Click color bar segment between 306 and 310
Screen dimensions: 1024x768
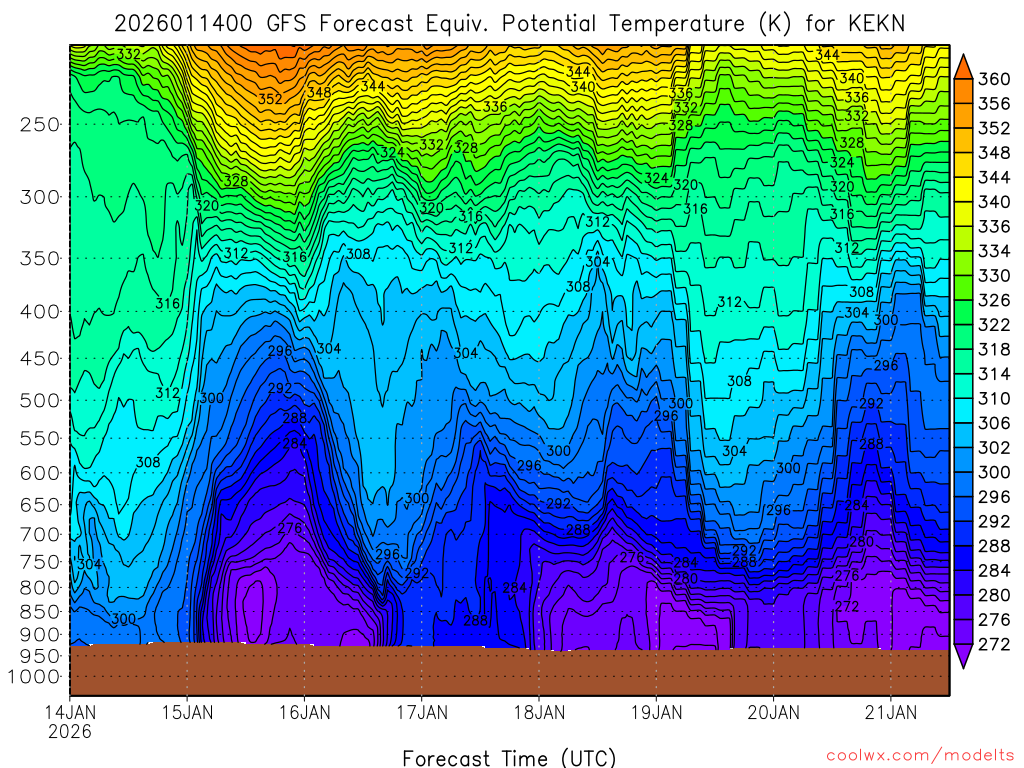point(963,411)
